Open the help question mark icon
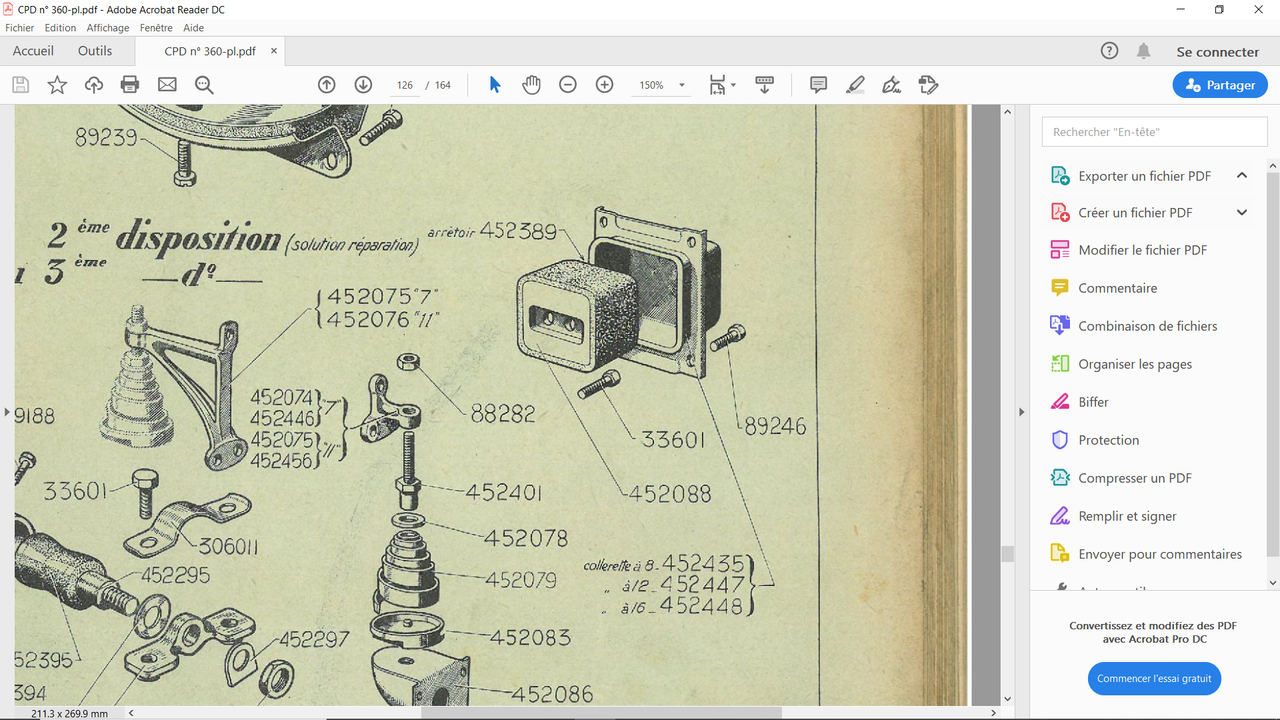Screen dimensions: 1280x720 (1109, 51)
